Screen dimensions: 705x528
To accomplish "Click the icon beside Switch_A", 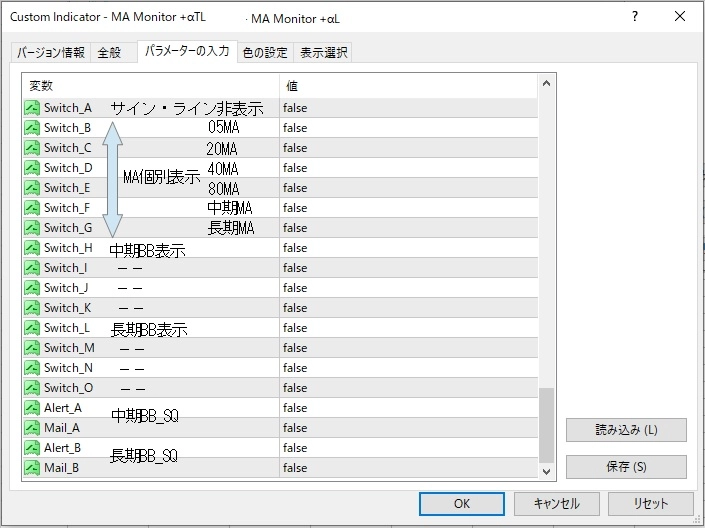I will 32,108.
